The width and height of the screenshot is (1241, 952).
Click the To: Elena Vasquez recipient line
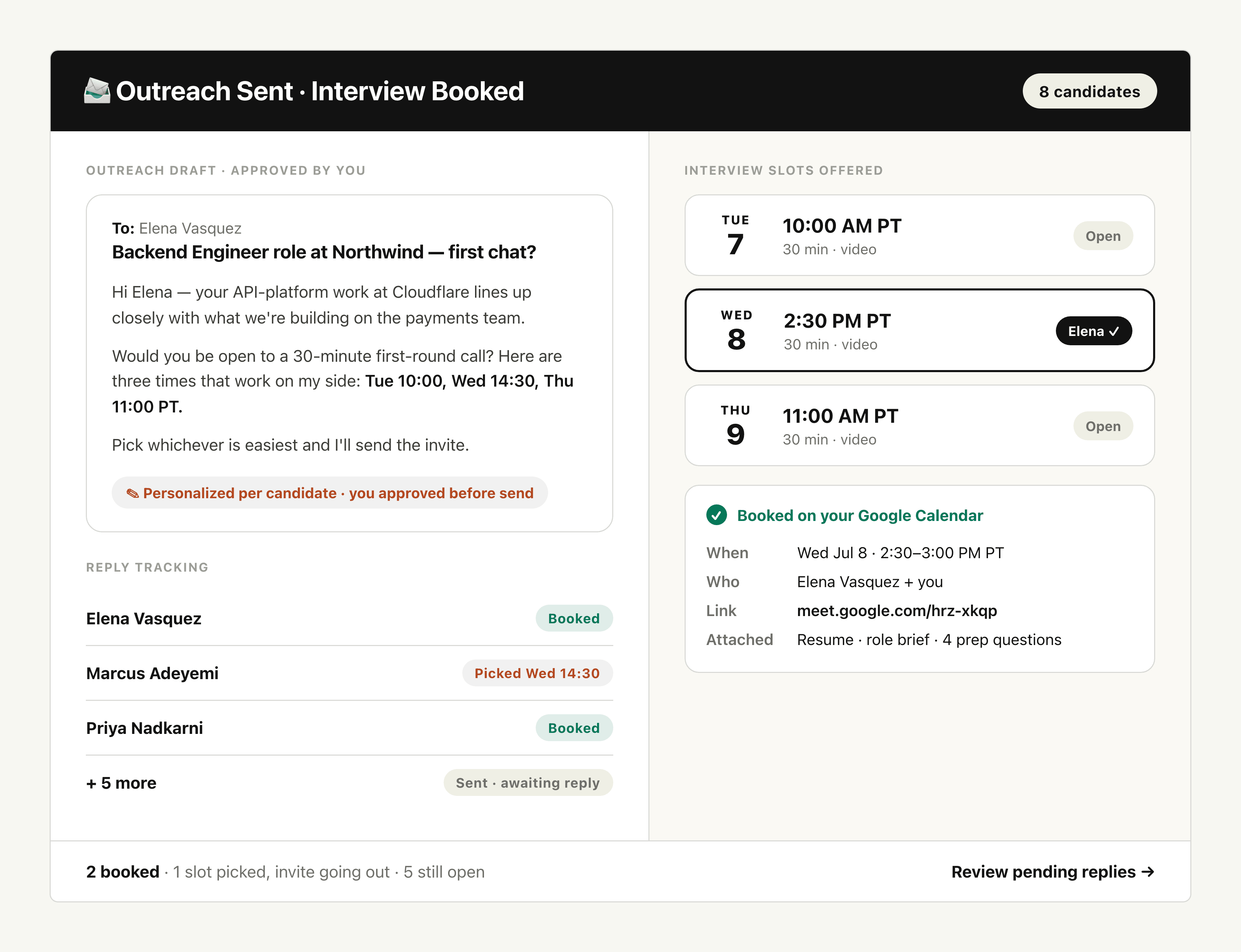point(176,228)
